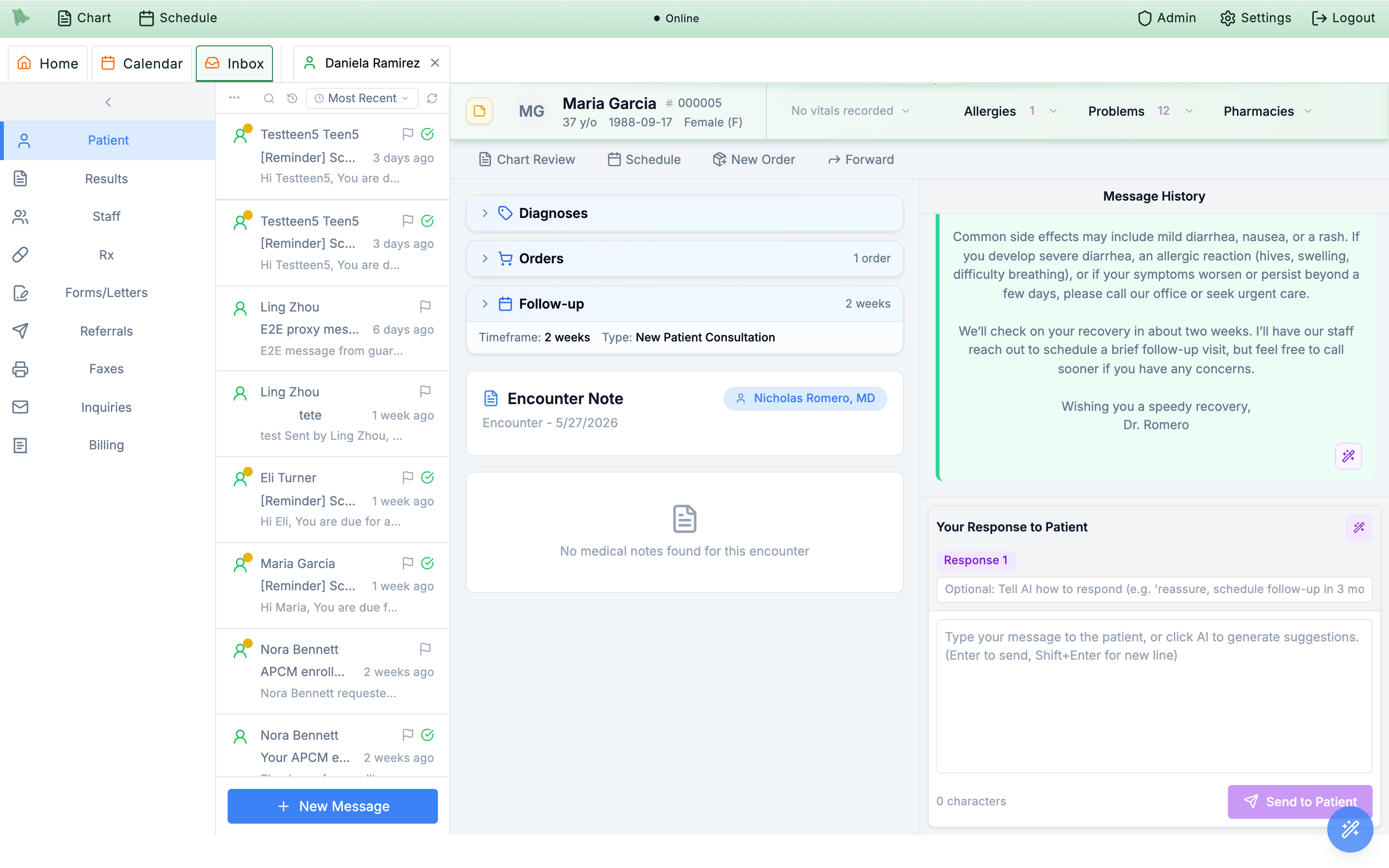
Task: Click the app logo icon at top left
Action: click(21, 17)
